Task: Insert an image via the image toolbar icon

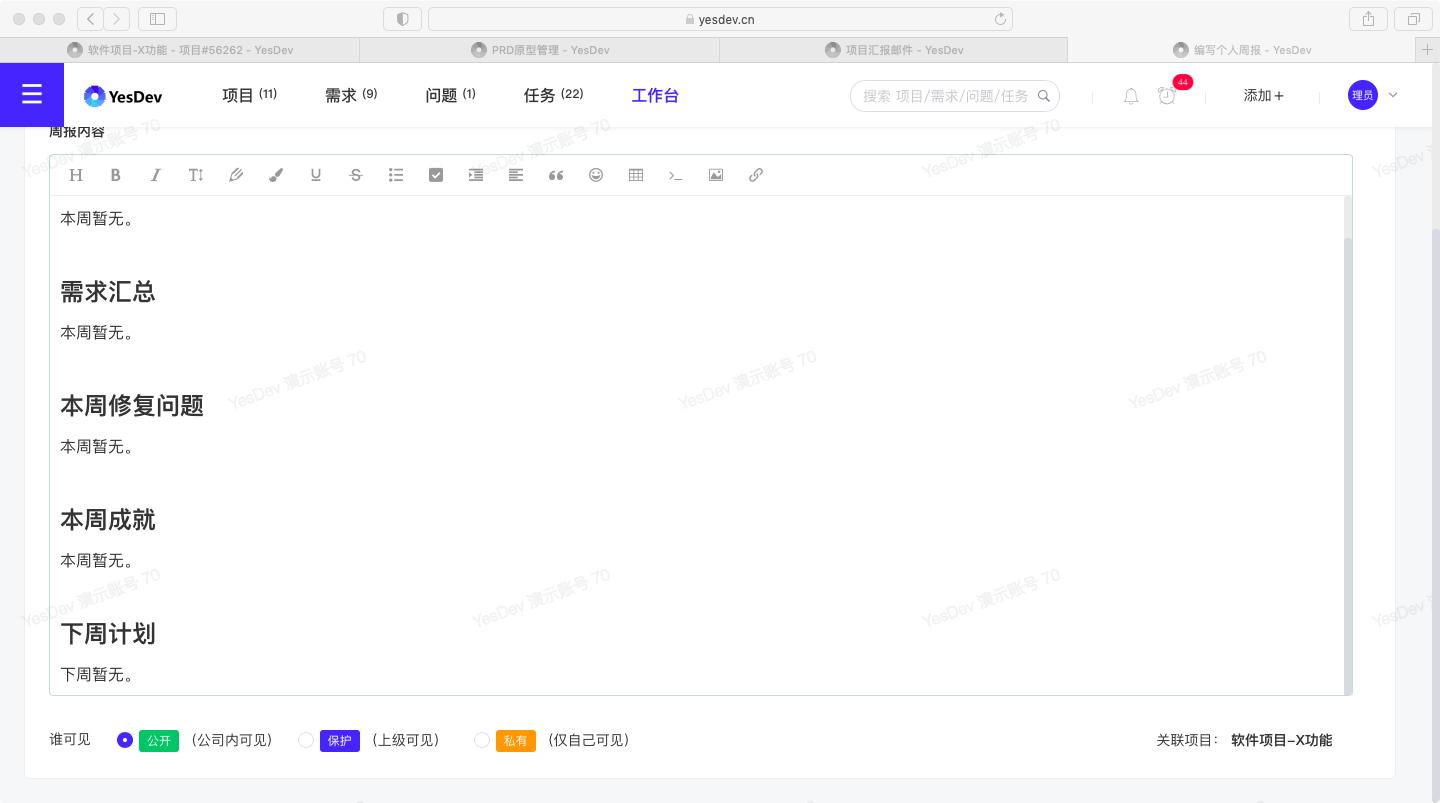Action: (x=716, y=175)
